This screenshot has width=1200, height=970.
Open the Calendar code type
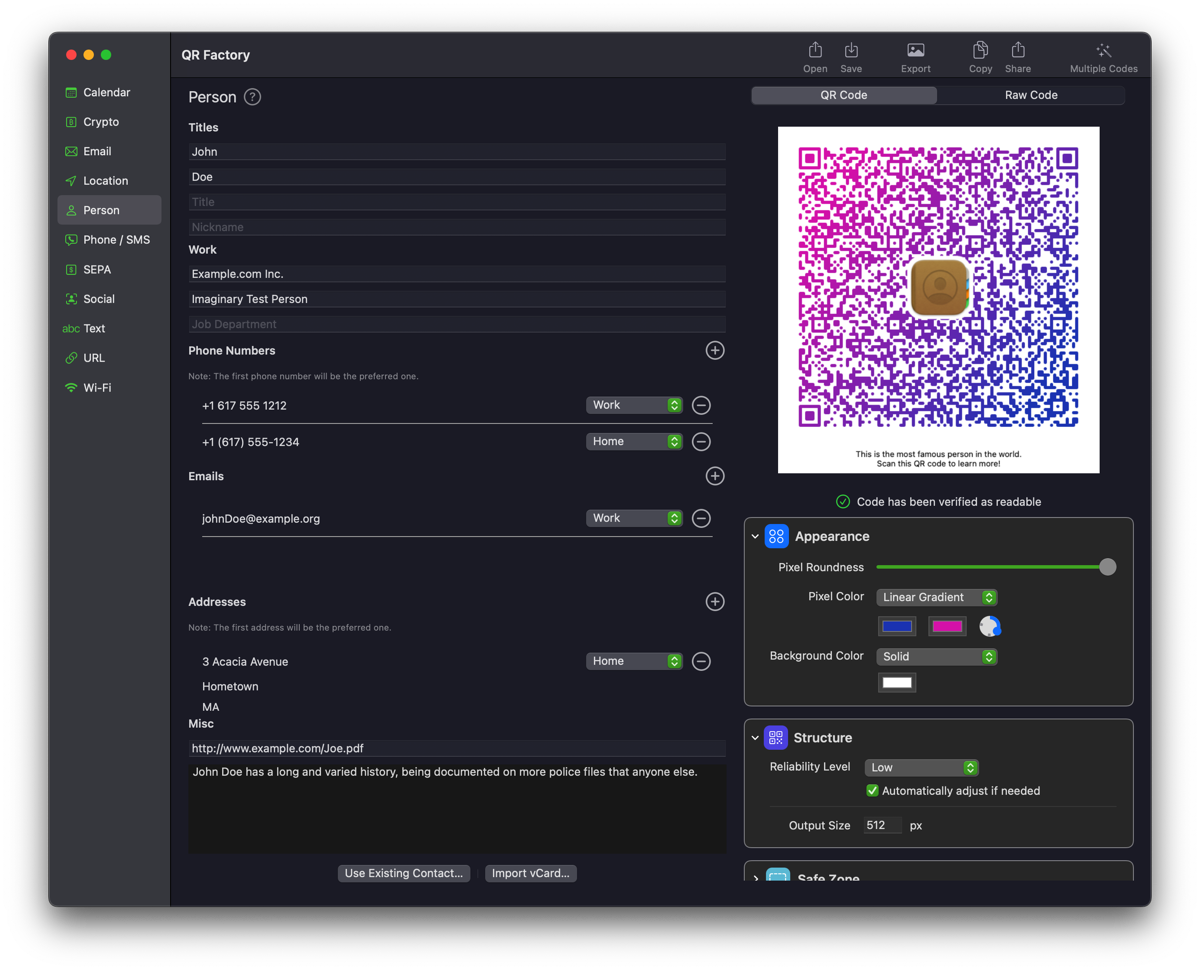coord(108,92)
